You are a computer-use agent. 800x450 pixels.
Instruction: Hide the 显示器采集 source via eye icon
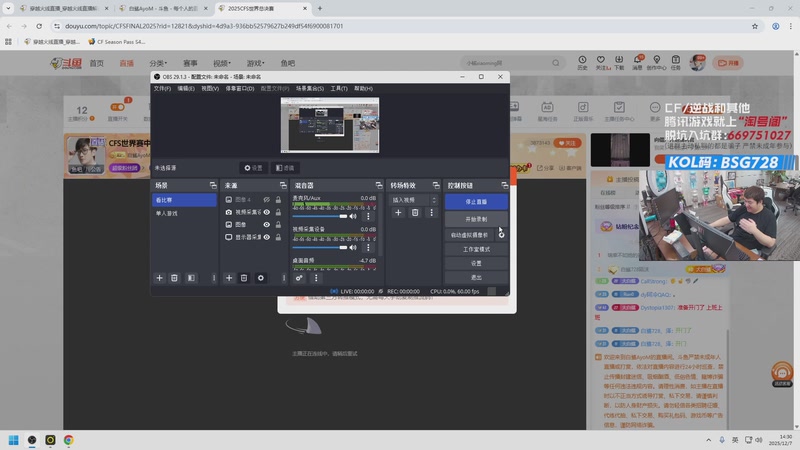click(266, 237)
